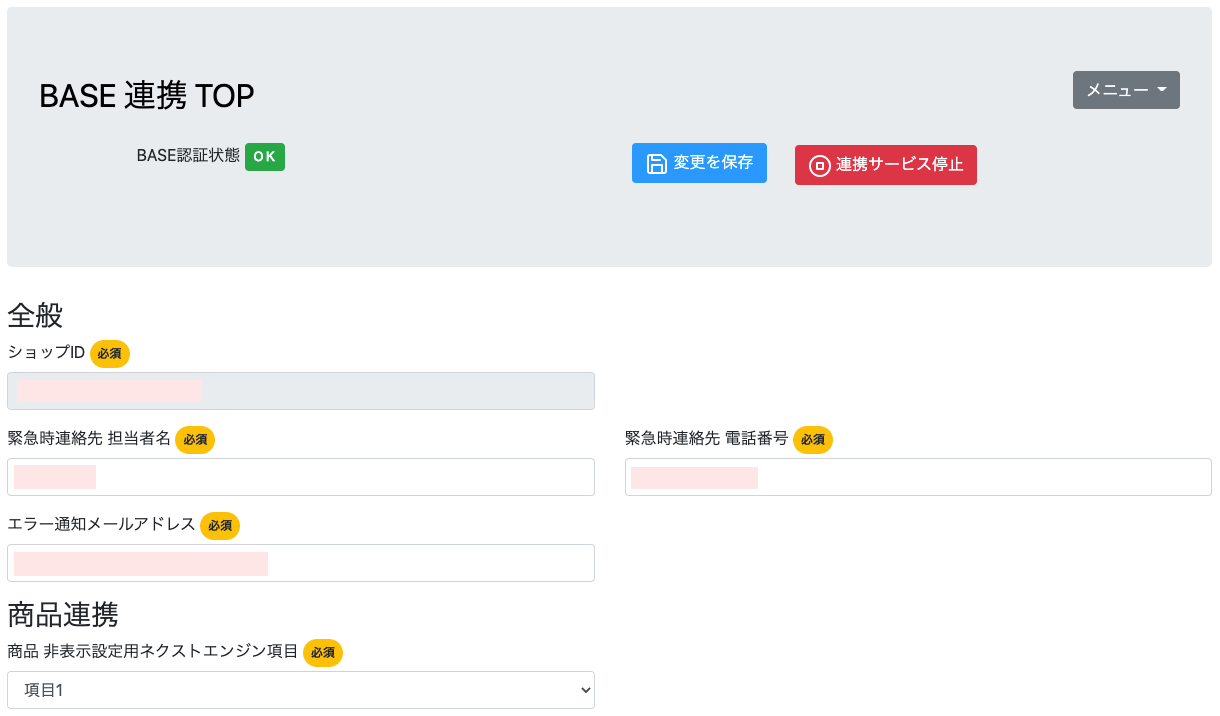The height and width of the screenshot is (716, 1220).
Task: Click 必須 badge beside エラー通知メールアドレス
Action: tap(220, 526)
